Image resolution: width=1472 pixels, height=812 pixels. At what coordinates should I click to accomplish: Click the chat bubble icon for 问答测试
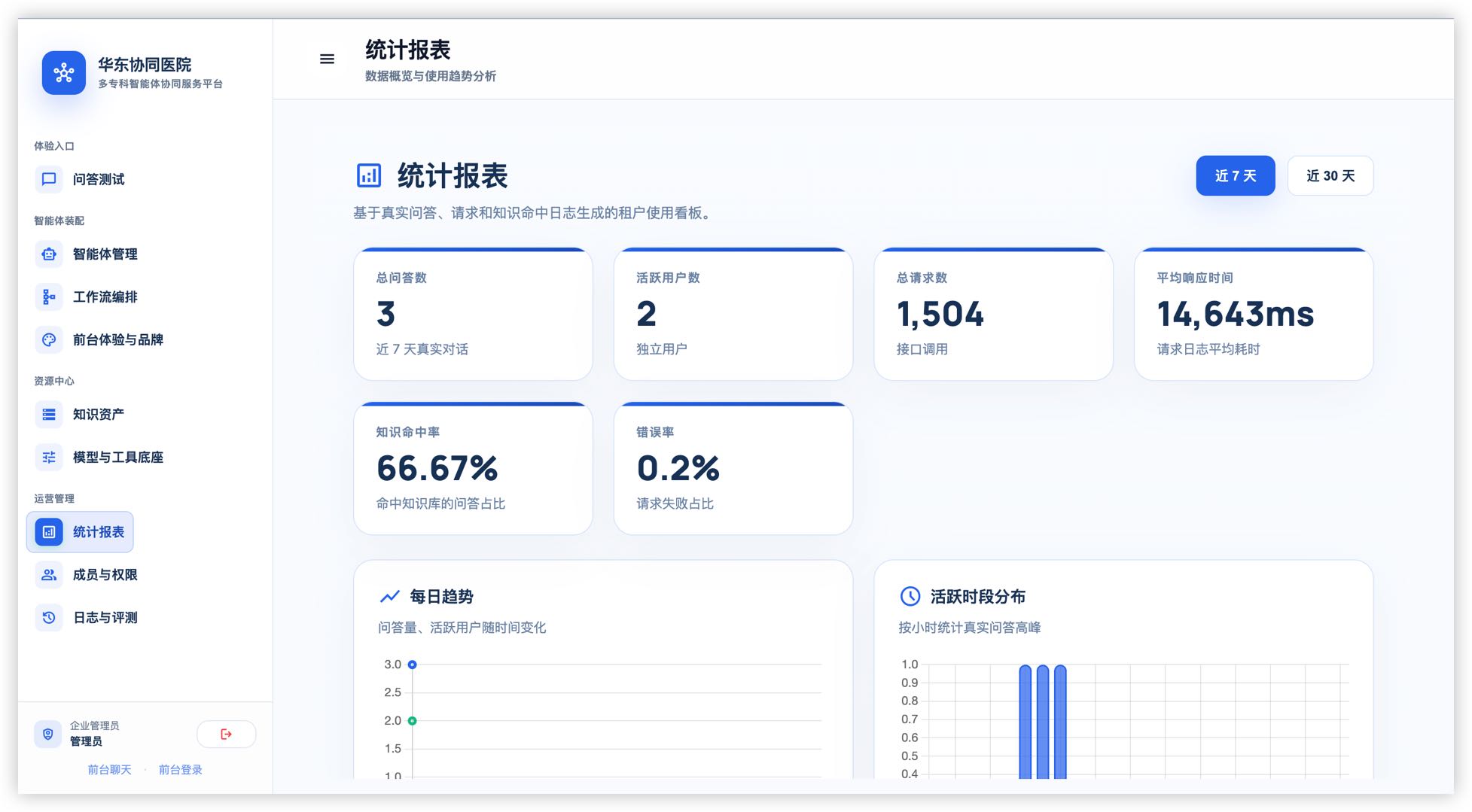[49, 179]
